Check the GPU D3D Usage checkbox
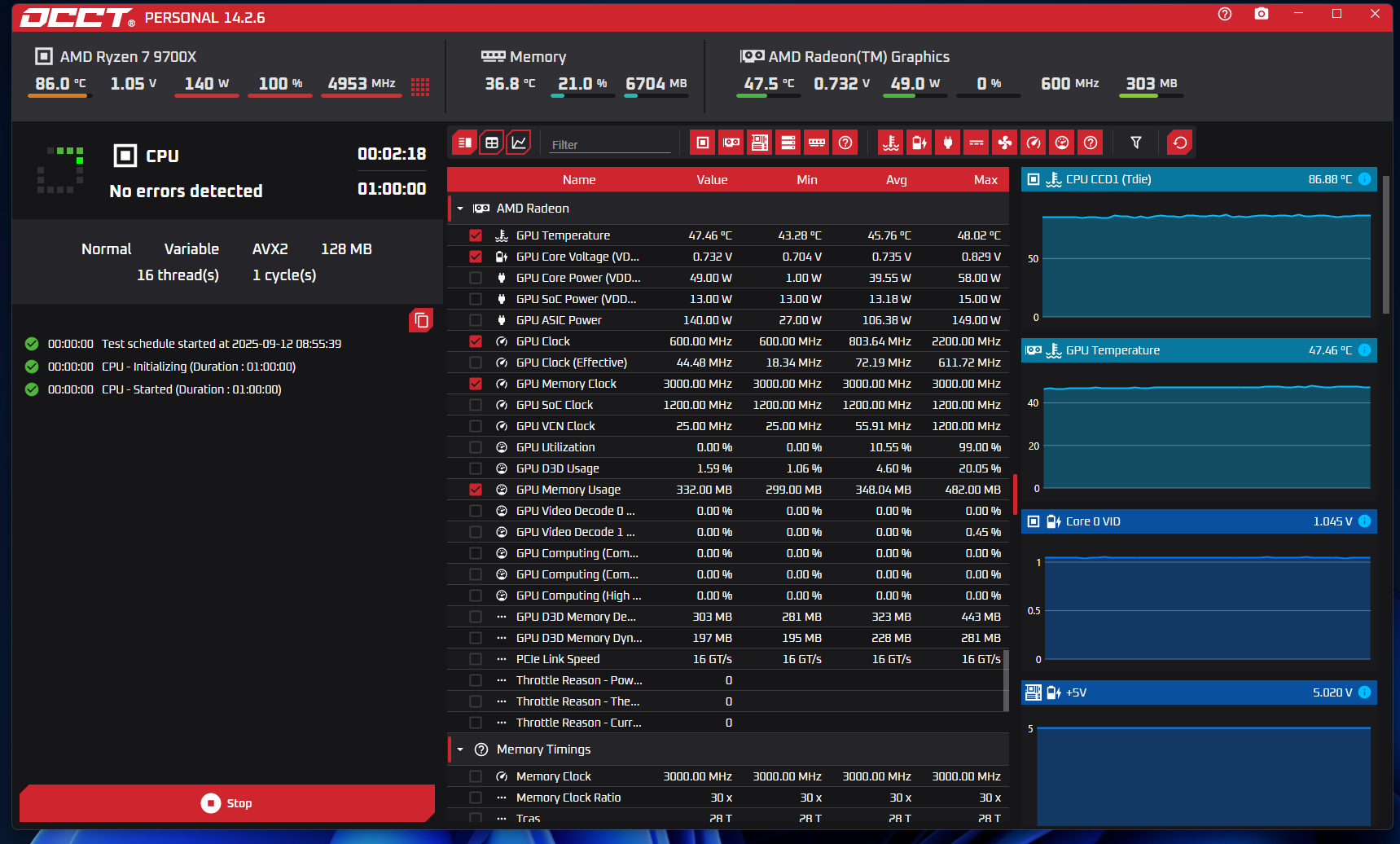The width and height of the screenshot is (1400, 844). 476,468
